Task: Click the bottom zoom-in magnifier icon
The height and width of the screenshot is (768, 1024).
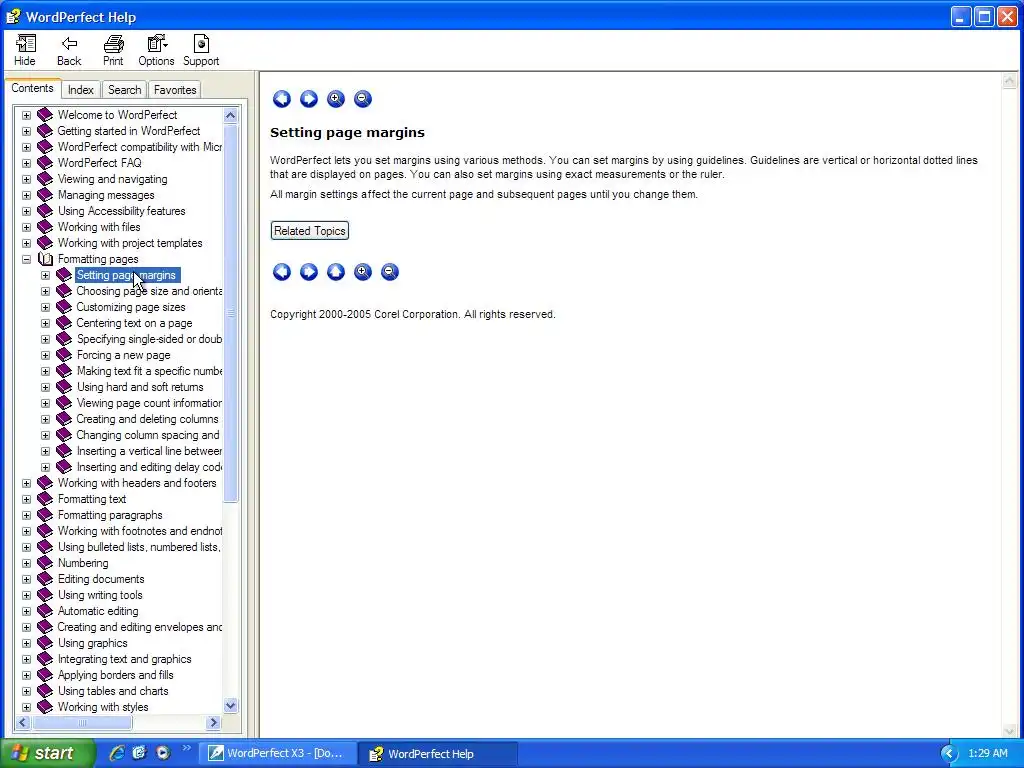Action: (362, 272)
